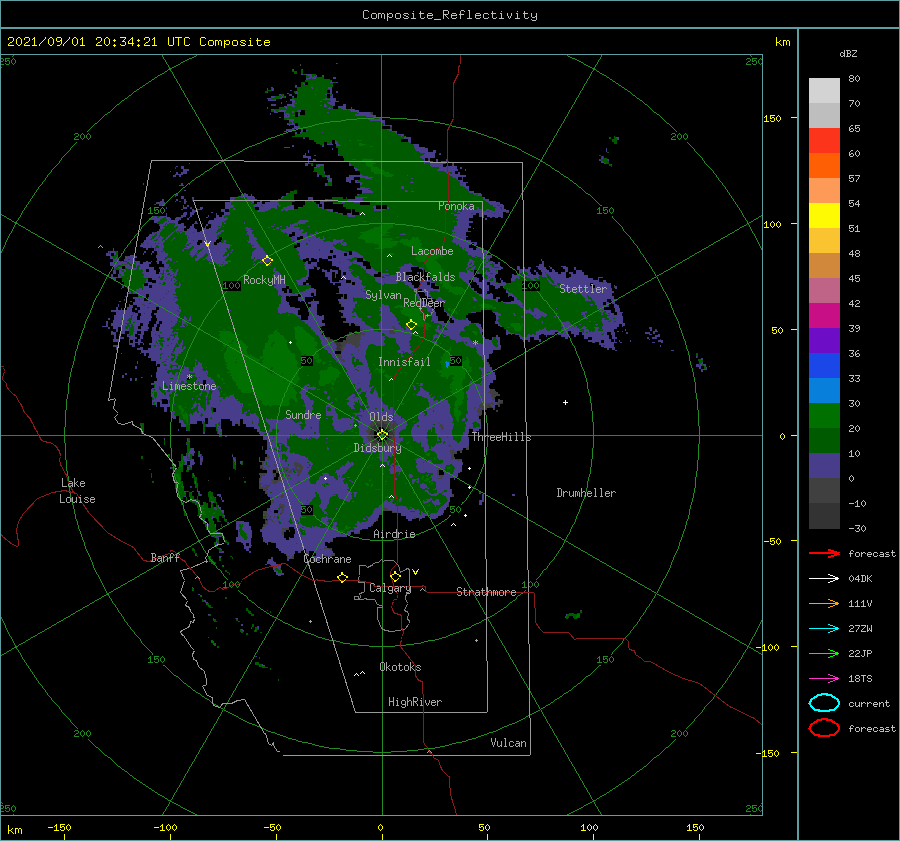Pick the yellow 51–54 dBZ swatch
Screen dimensions: 900x841
point(824,216)
